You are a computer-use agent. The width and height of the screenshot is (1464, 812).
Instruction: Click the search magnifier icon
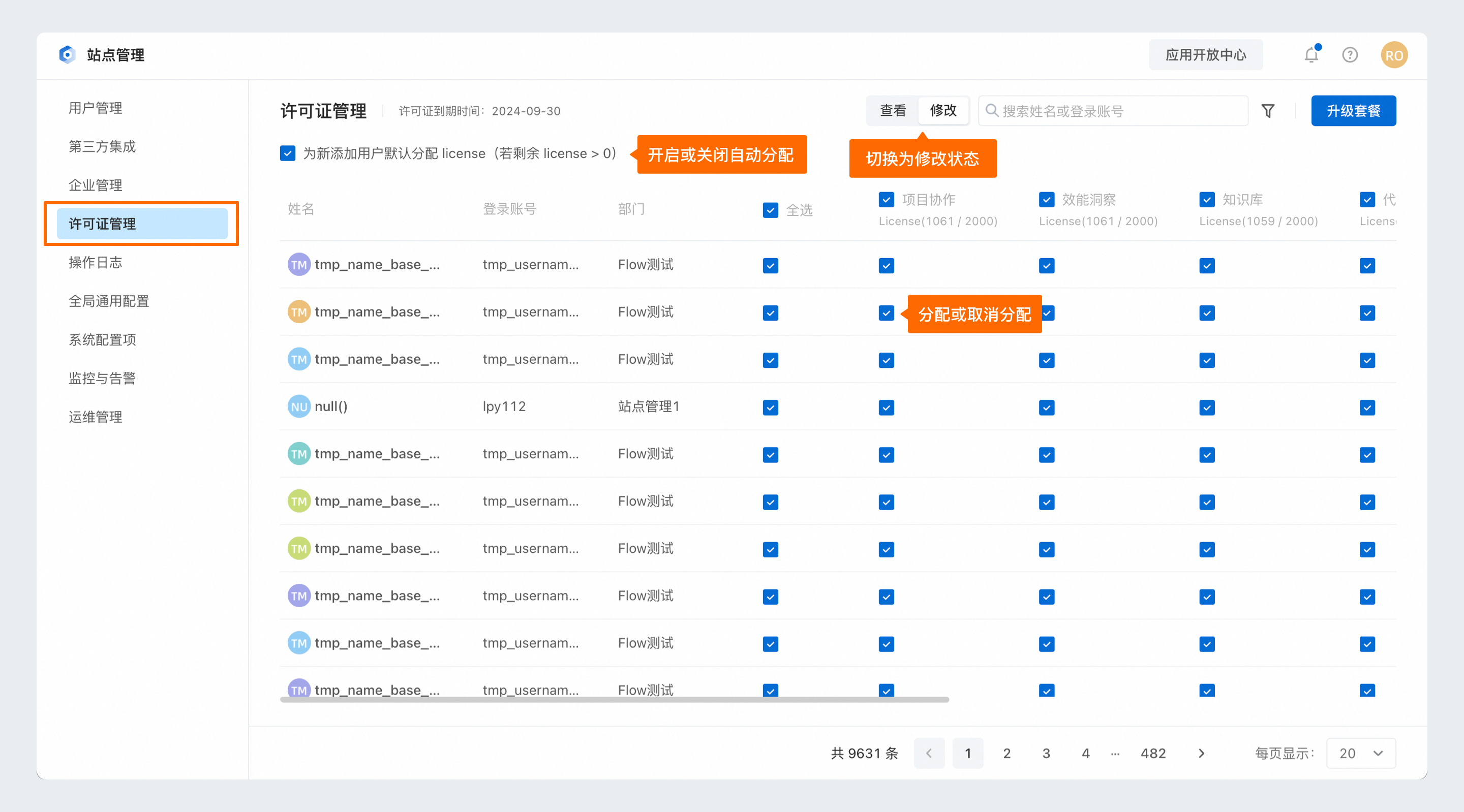click(992, 110)
